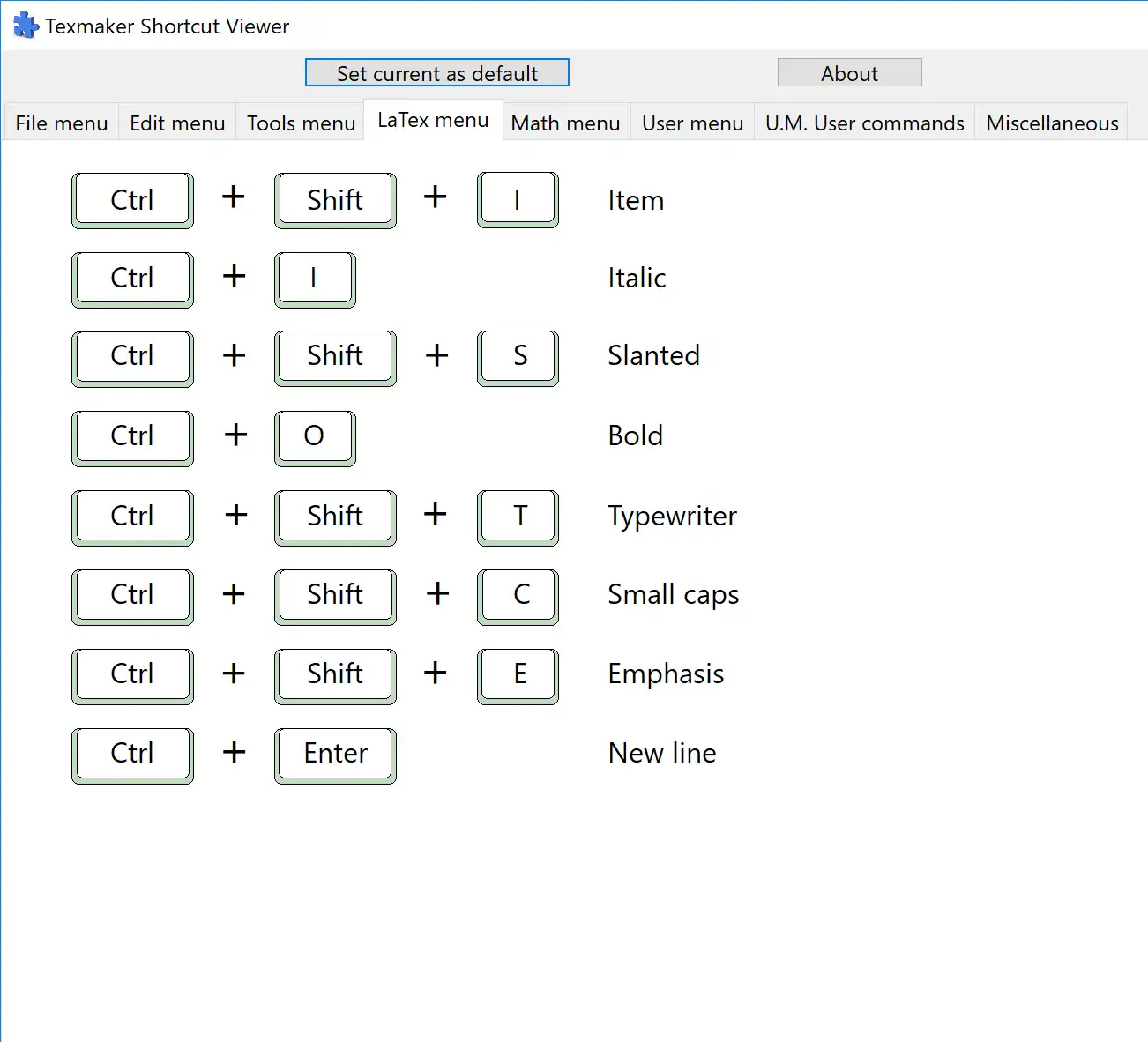Screen dimensions: 1148x1042
Task: Switch to the Miscellaneous tab
Action: 1052,123
